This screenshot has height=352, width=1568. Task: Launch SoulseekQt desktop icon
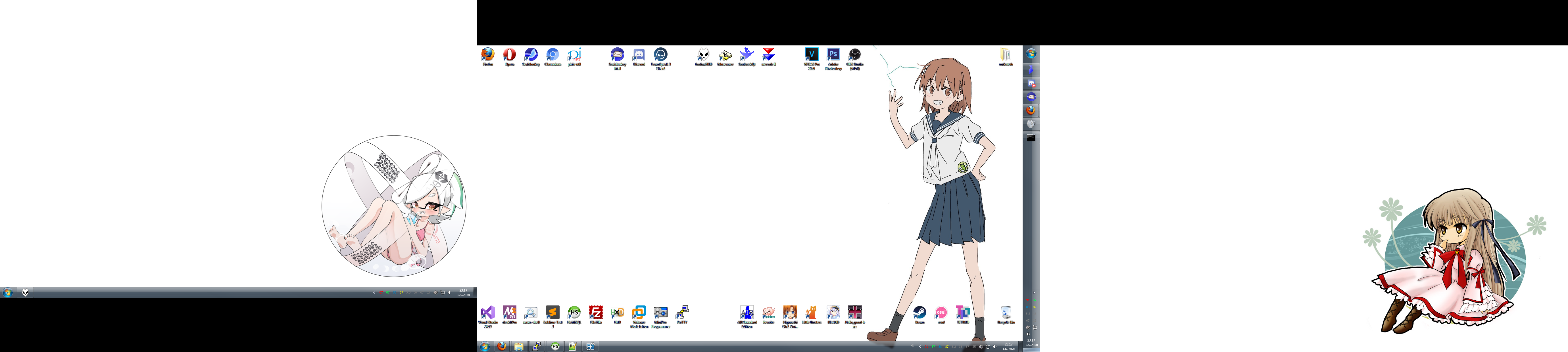(x=747, y=57)
